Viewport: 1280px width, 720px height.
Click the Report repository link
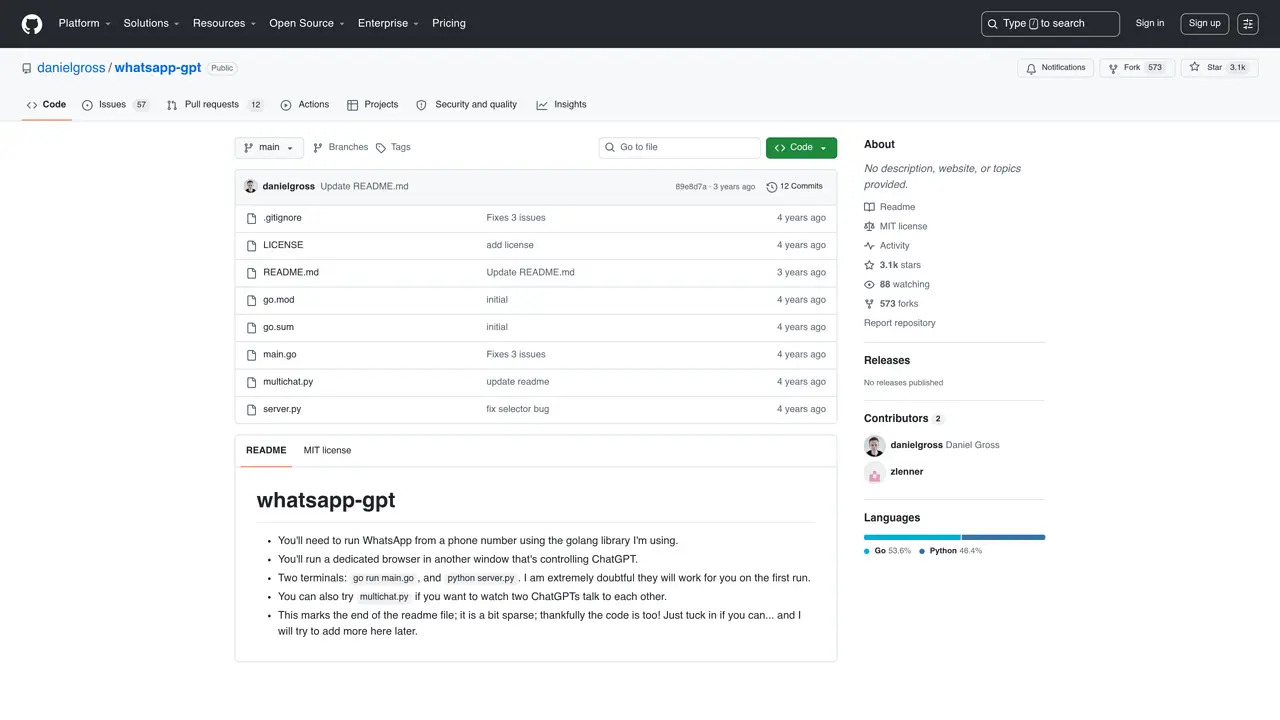(x=900, y=324)
